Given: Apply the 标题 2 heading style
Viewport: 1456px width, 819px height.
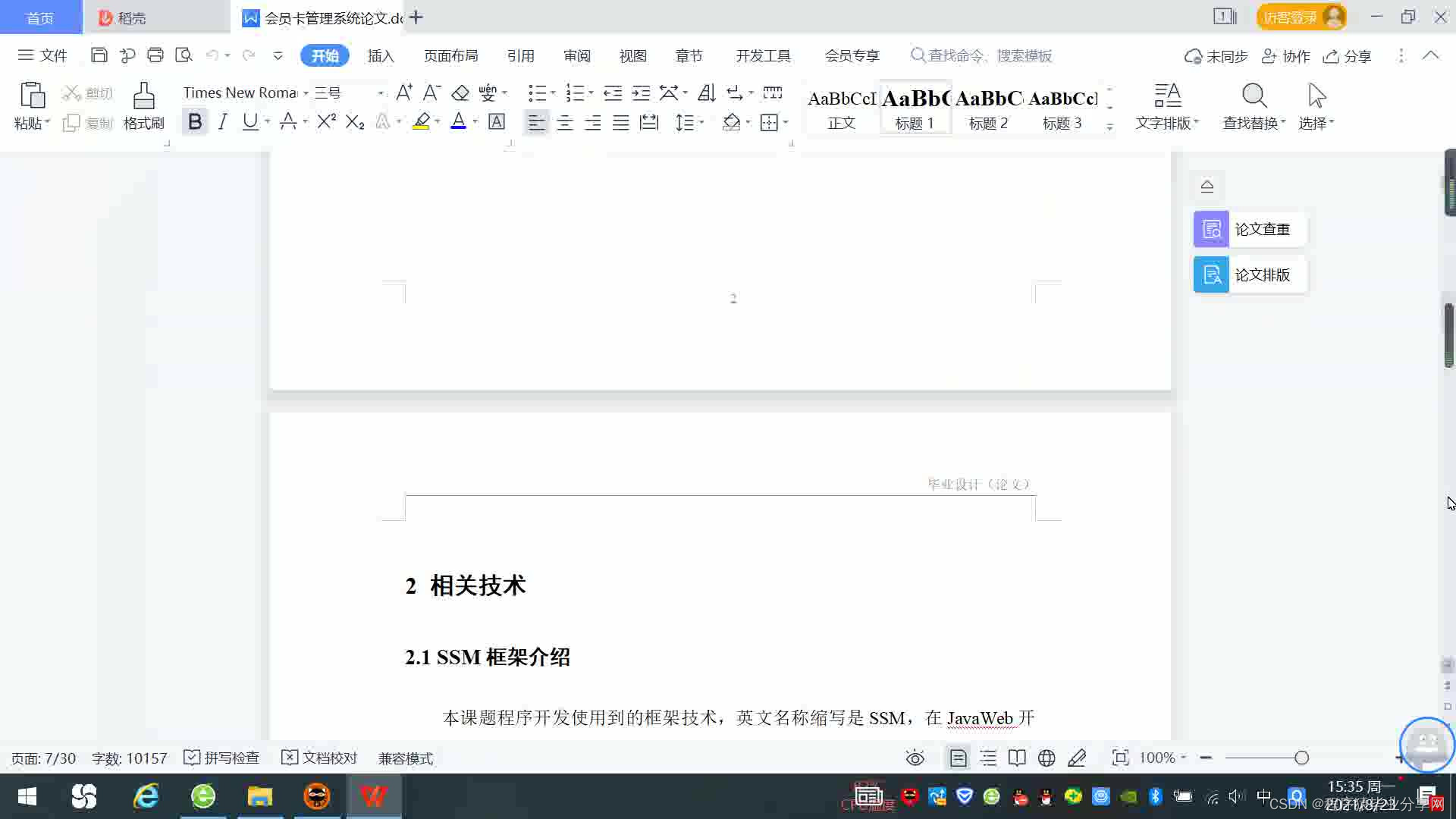Looking at the screenshot, I should pyautogui.click(x=988, y=108).
